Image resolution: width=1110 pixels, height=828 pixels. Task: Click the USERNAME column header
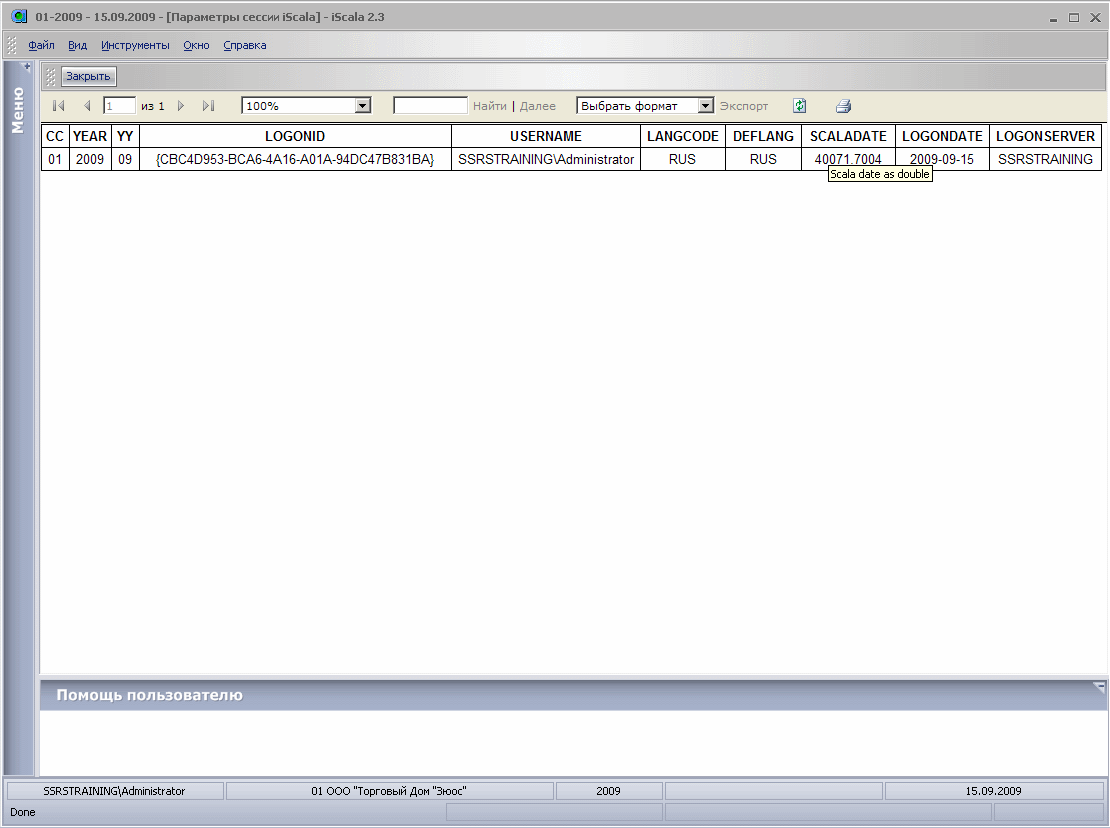tap(546, 137)
